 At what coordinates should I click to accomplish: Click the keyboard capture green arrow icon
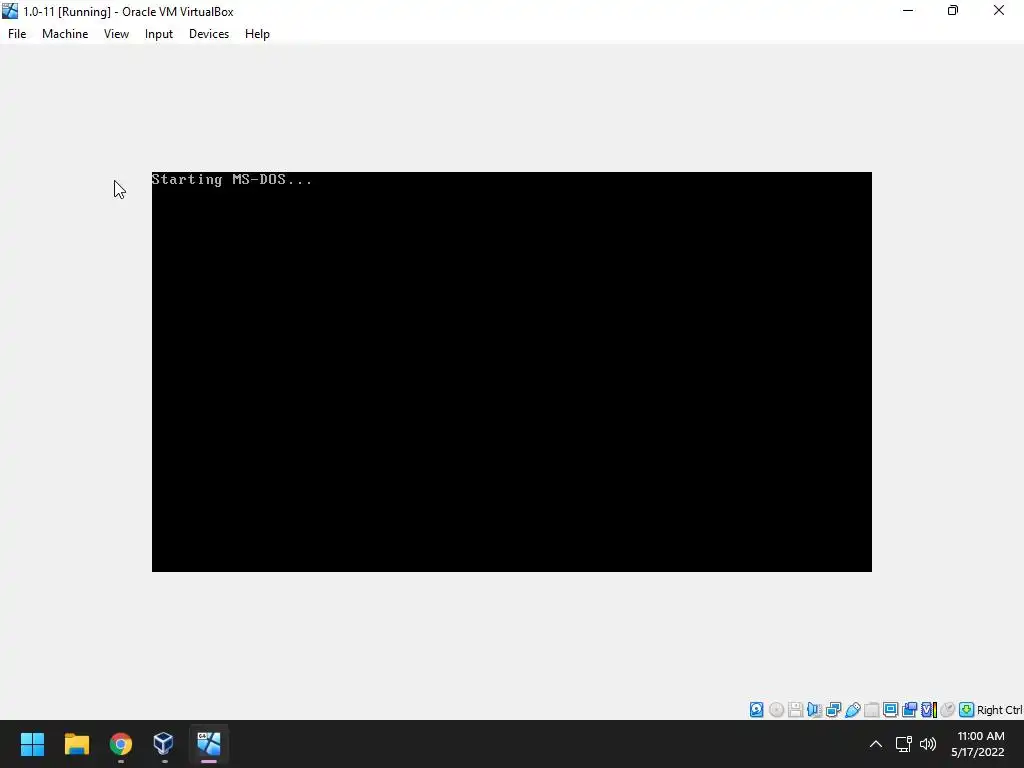(x=967, y=710)
